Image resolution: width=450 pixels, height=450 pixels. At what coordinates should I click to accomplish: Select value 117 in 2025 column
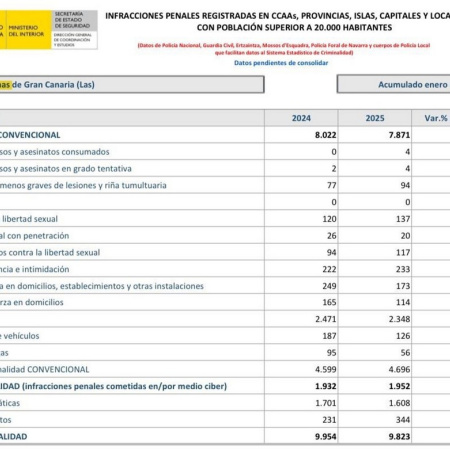pyautogui.click(x=403, y=253)
